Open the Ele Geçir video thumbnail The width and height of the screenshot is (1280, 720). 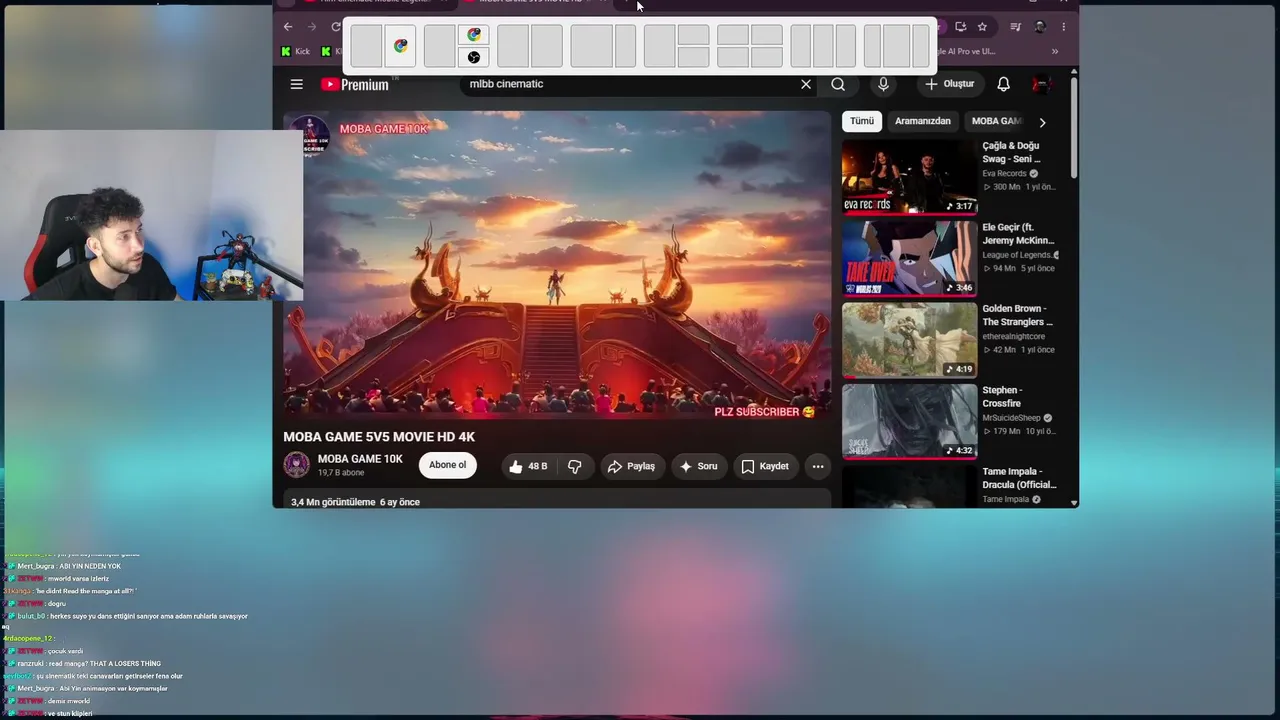[909, 258]
